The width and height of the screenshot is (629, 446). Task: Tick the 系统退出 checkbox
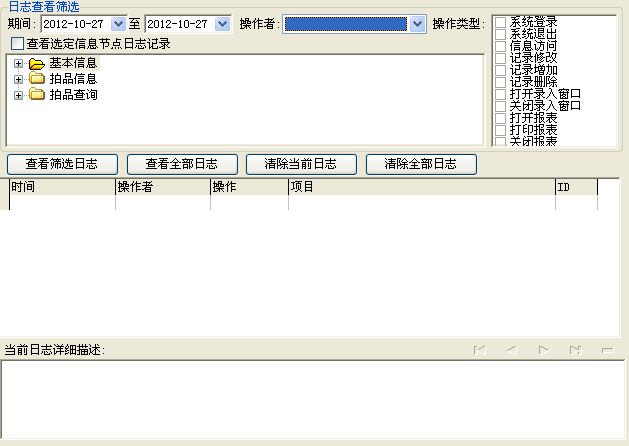pyautogui.click(x=500, y=34)
